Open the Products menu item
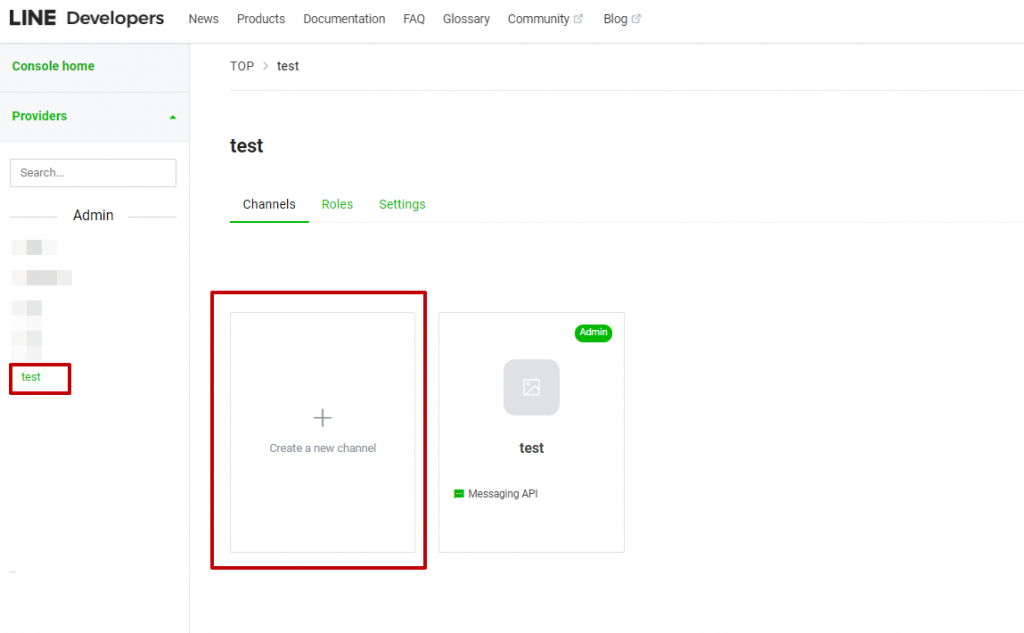 [x=261, y=18]
